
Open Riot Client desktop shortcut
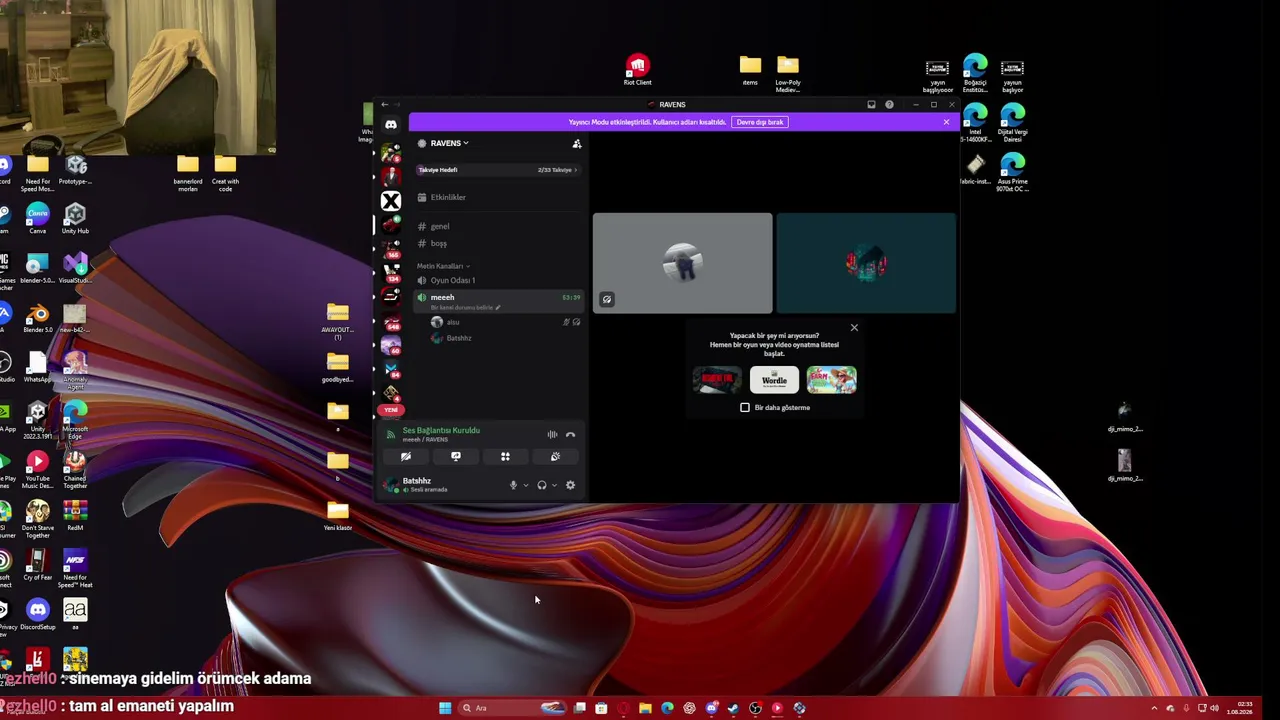pyautogui.click(x=637, y=71)
